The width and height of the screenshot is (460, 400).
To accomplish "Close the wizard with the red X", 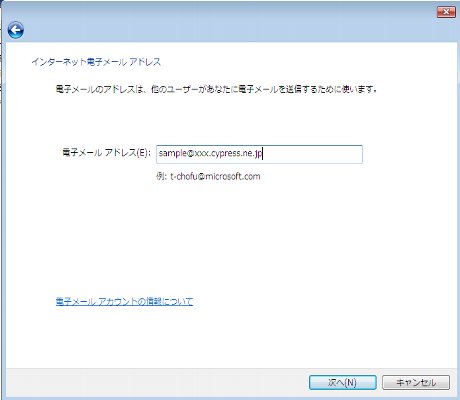I will coord(446,12).
